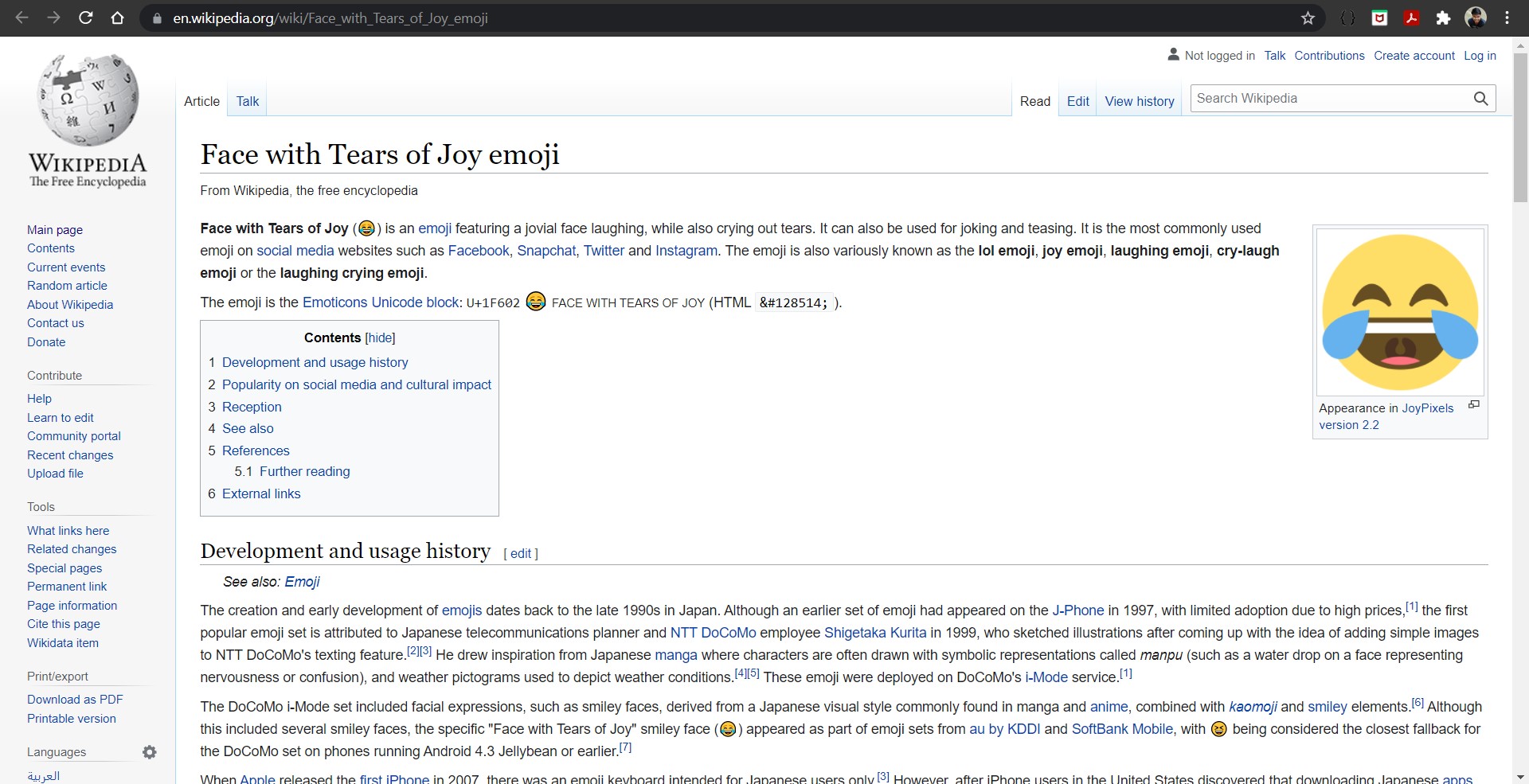1529x784 pixels.
Task: Follow the See also Emoji link
Action: (302, 582)
